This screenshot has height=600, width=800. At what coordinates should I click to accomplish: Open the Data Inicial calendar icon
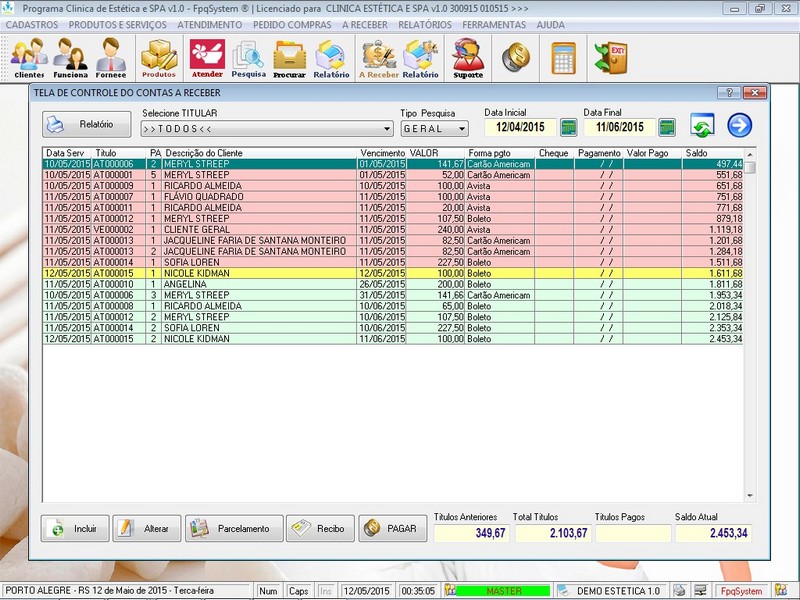pos(568,127)
